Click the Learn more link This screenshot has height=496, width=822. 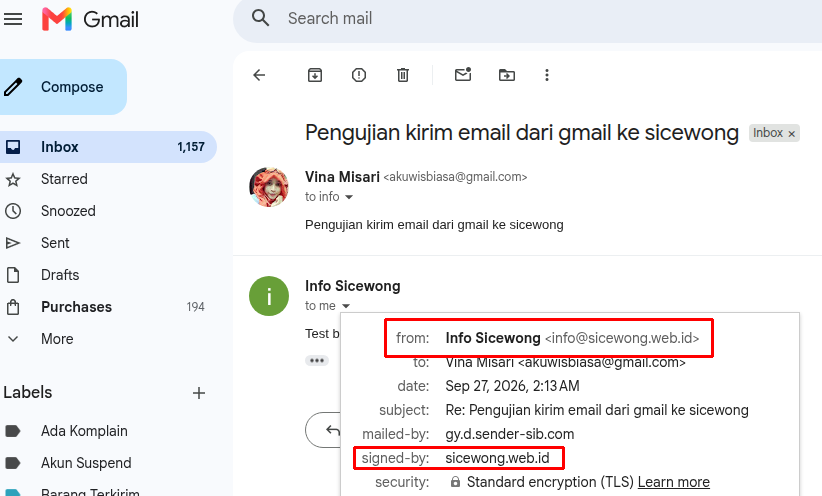(x=674, y=482)
